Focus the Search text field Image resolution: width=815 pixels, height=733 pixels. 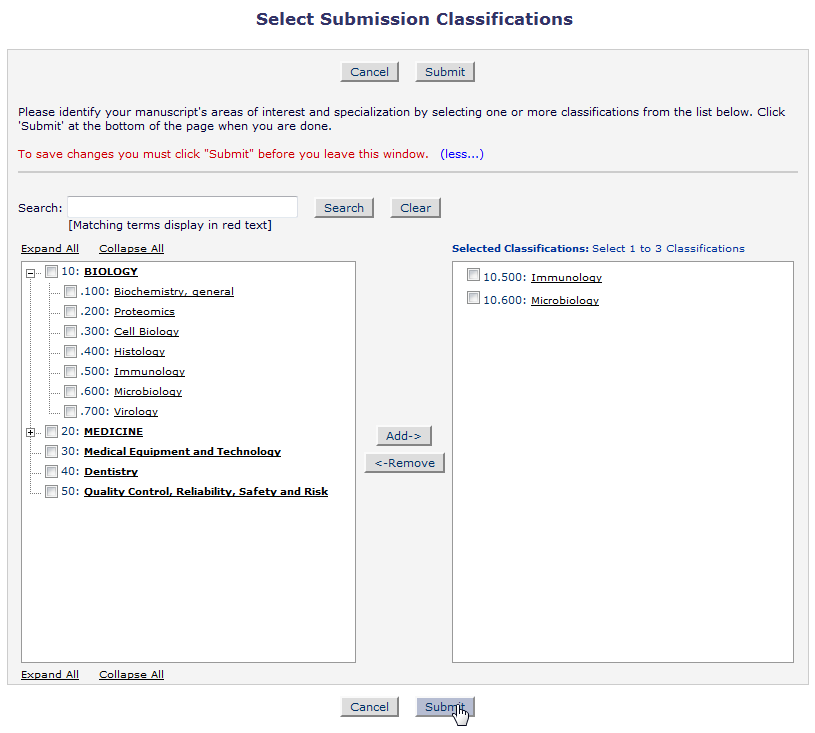(x=182, y=207)
